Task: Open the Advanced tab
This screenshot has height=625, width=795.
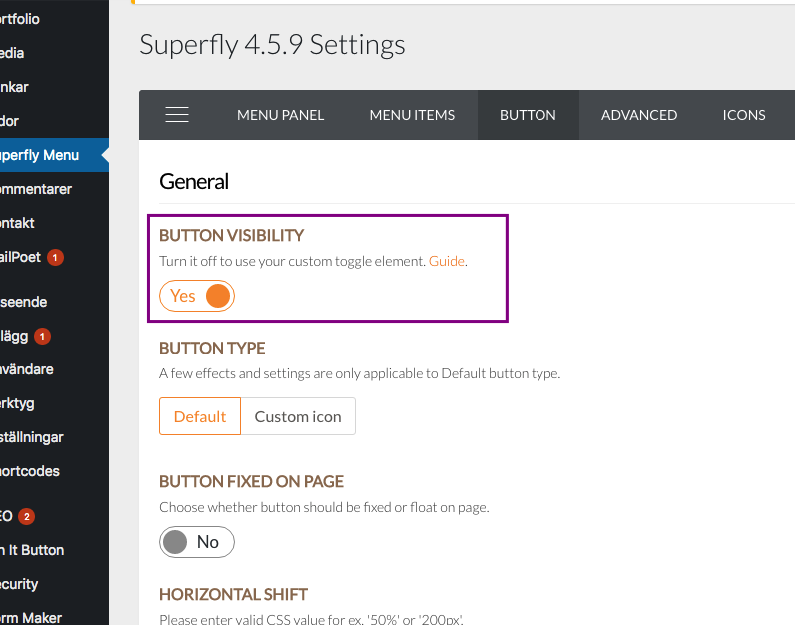Action: (x=639, y=115)
